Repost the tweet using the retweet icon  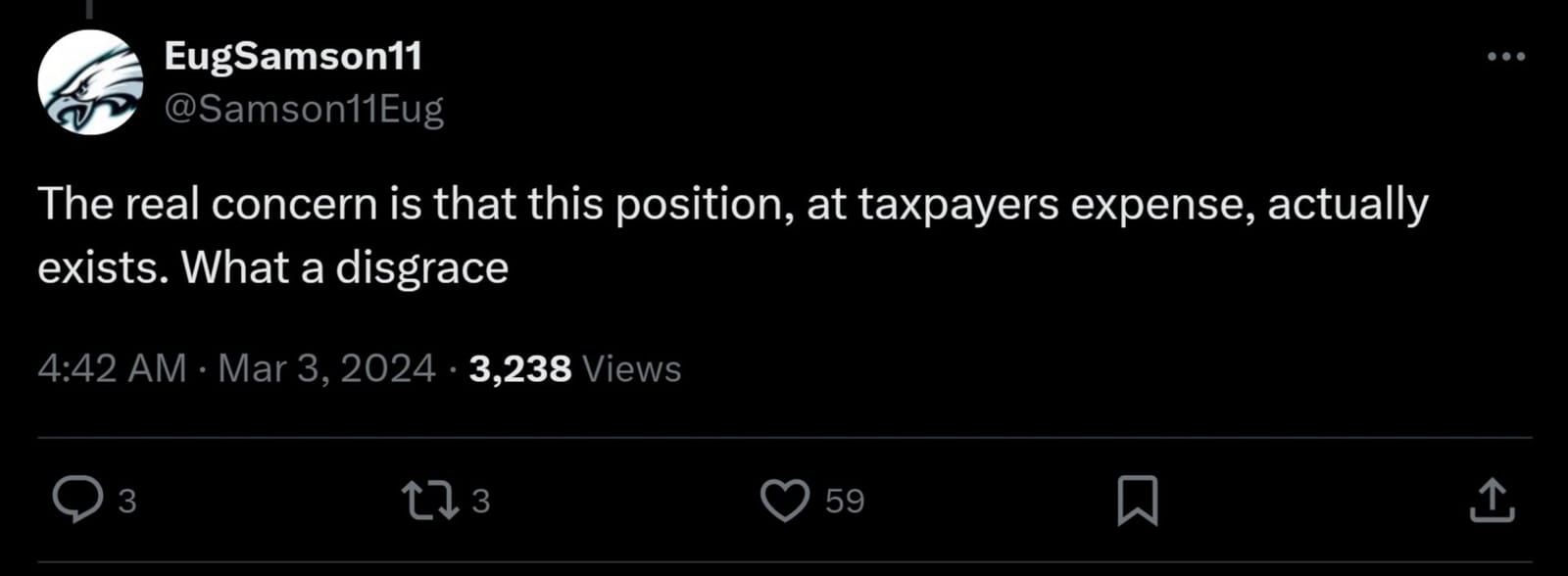point(429,500)
